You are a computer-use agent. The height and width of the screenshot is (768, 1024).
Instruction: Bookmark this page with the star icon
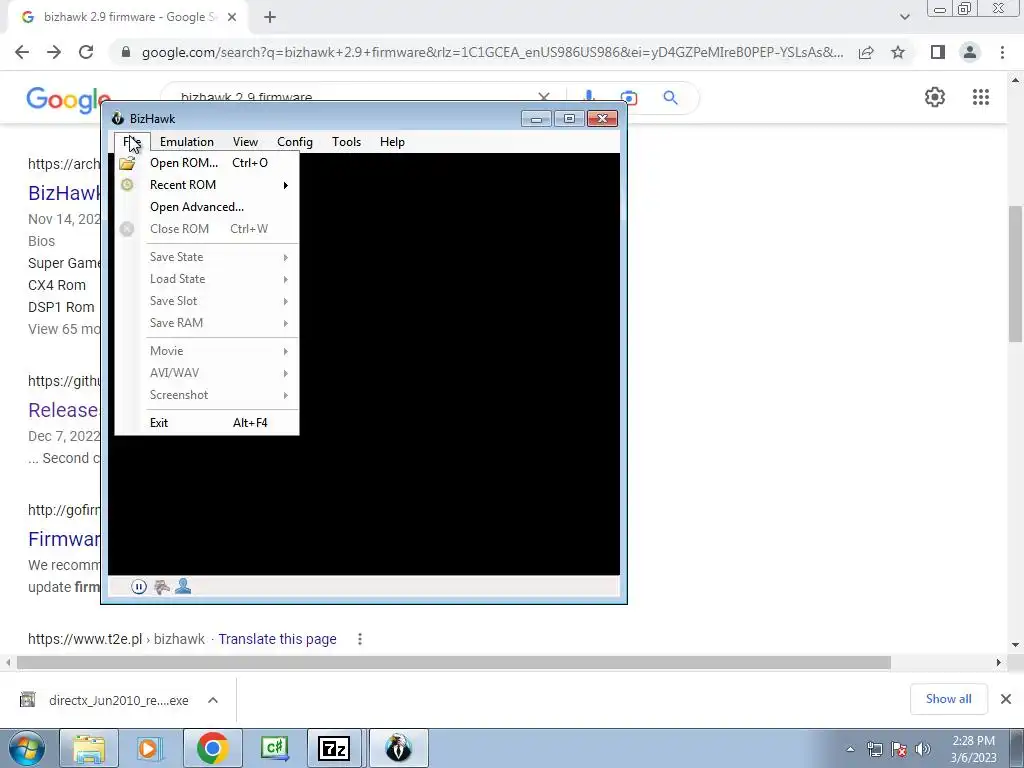(898, 52)
